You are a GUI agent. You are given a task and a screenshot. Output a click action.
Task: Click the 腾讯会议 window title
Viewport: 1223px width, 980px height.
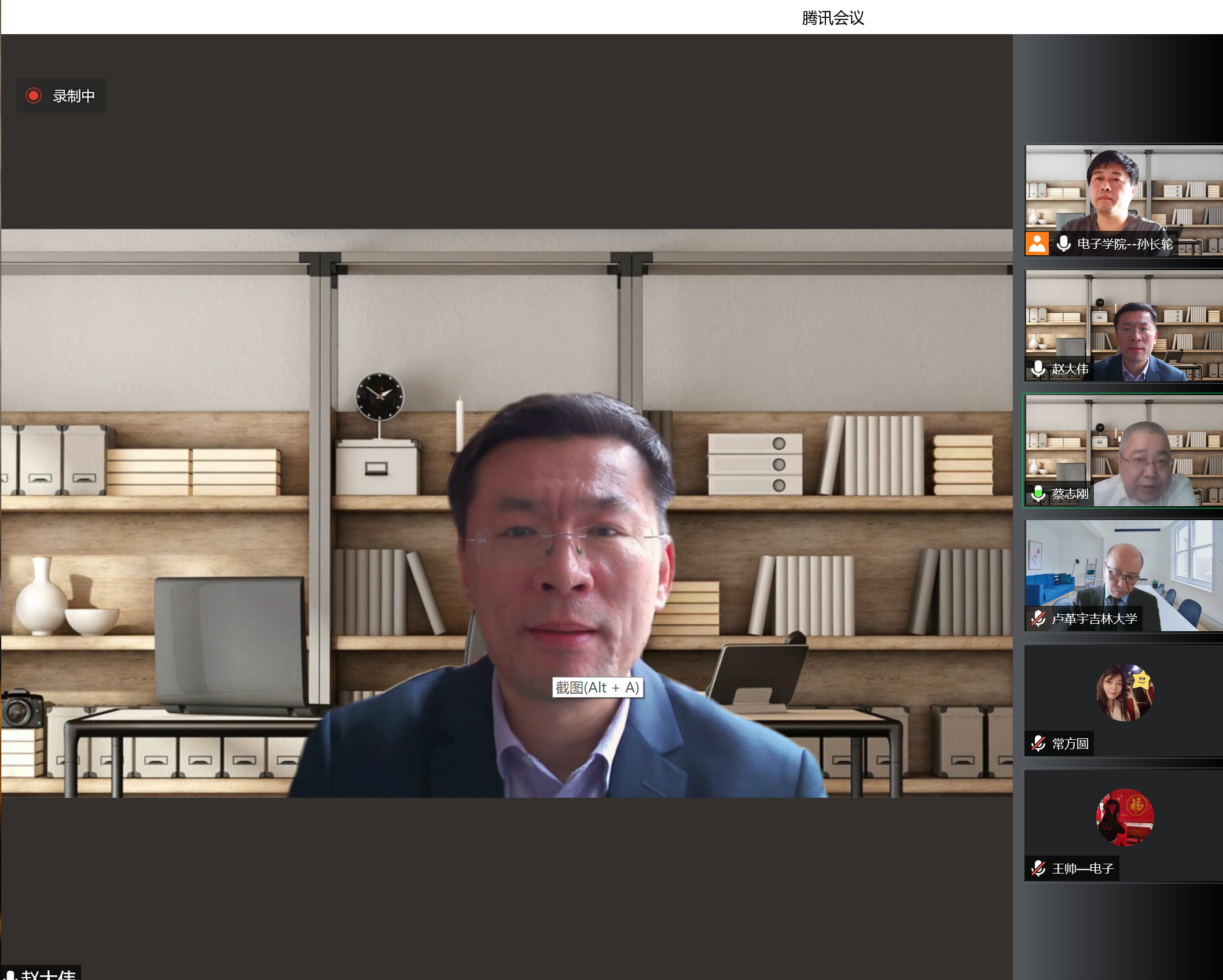point(832,18)
